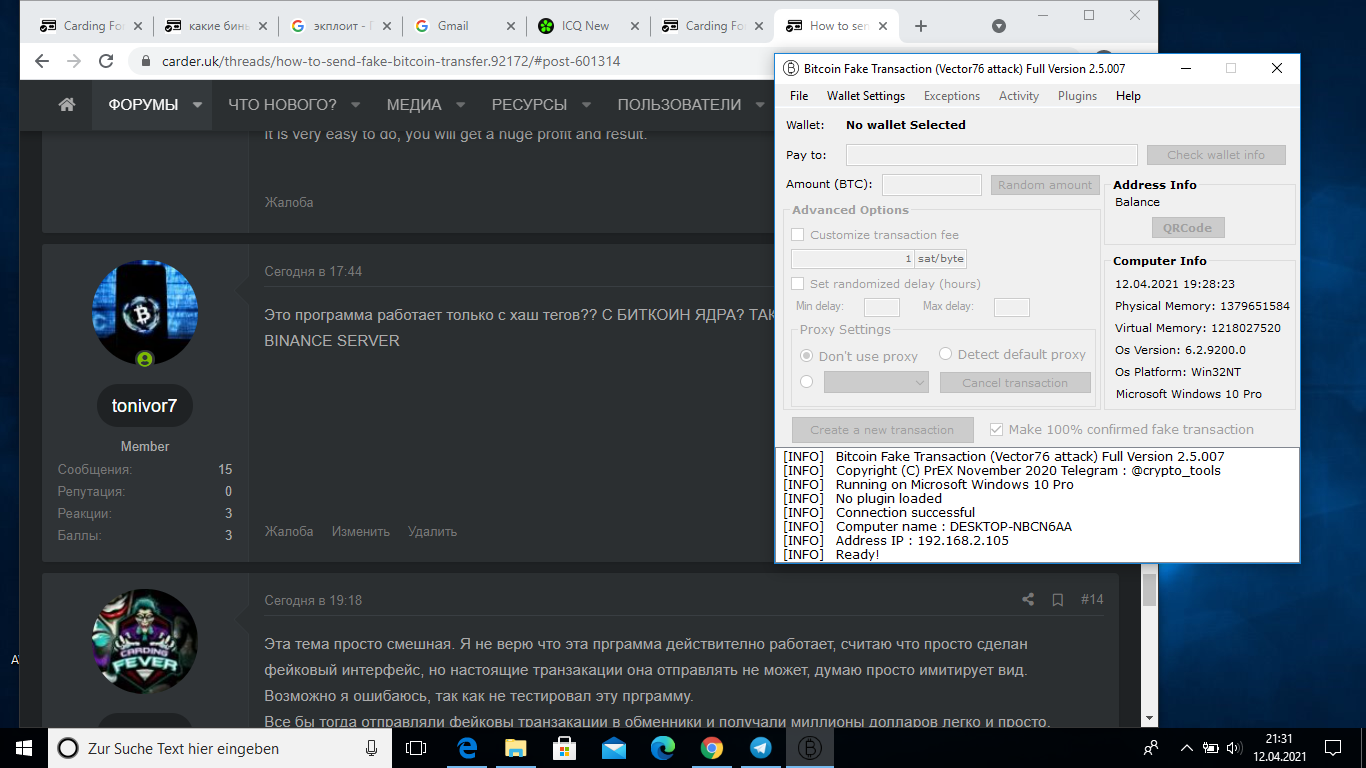This screenshot has height=768, width=1366.
Task: Reload the page in Chrome
Action: coord(106,61)
